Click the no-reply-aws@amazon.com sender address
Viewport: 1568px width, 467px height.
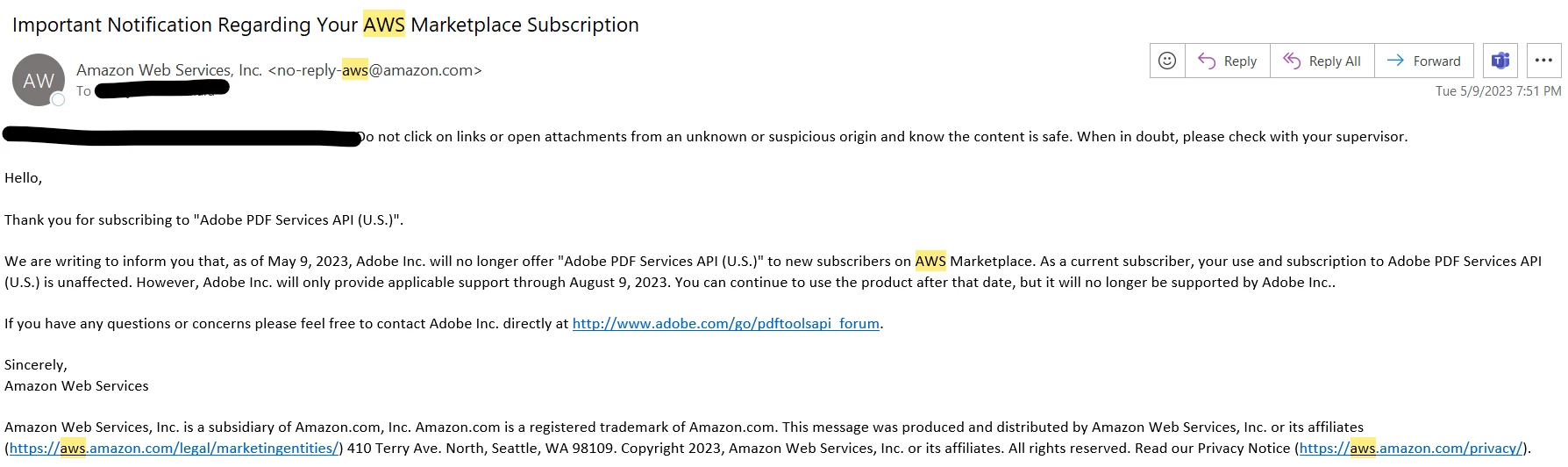point(375,70)
